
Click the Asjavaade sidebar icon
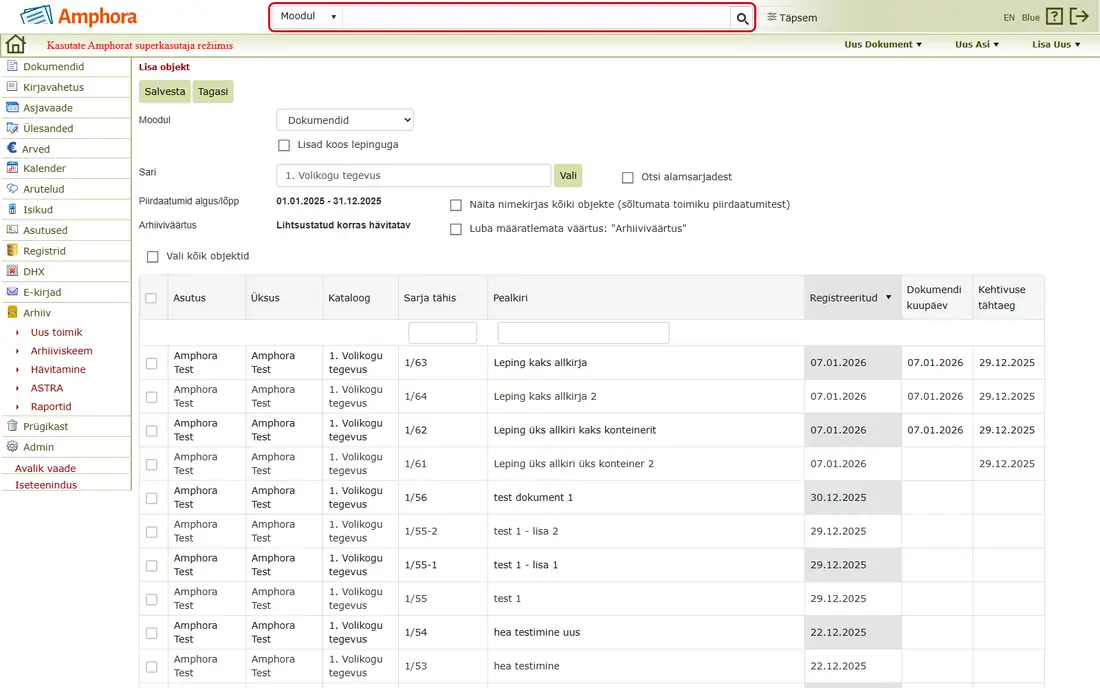[12, 107]
